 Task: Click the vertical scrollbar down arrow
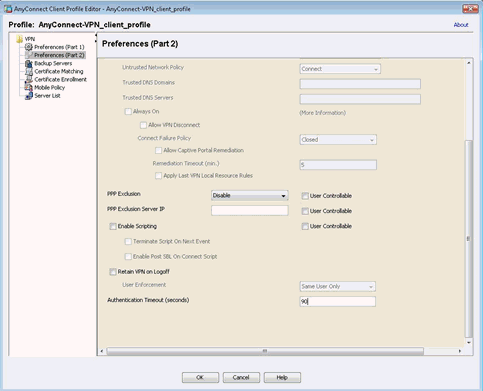pyautogui.click(x=469, y=343)
